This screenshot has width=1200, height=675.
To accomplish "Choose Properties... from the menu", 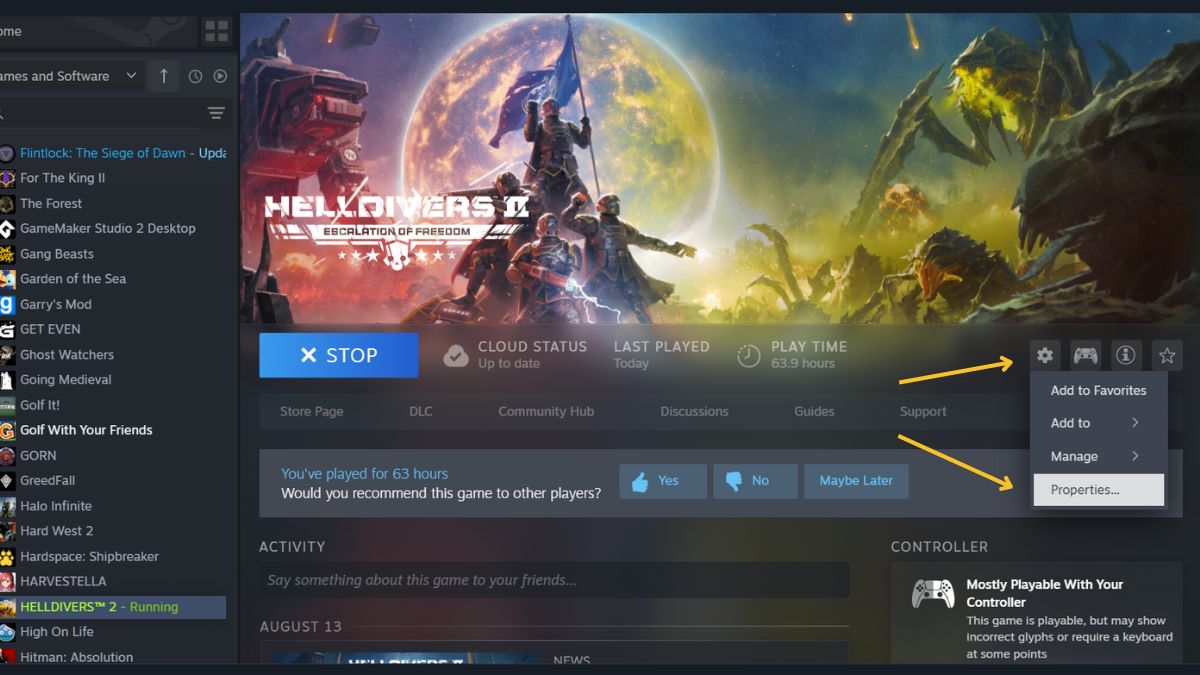I will (x=1098, y=490).
